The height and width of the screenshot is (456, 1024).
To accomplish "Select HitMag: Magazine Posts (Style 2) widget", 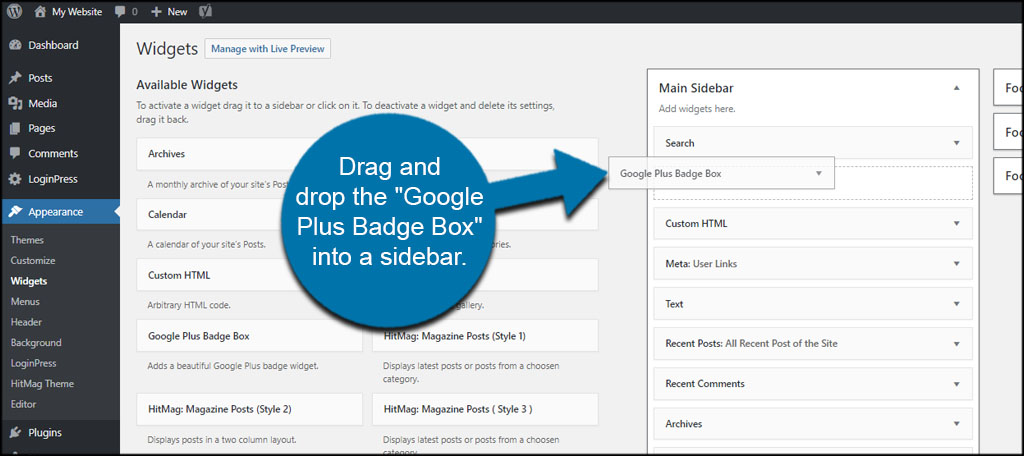I will coord(249,409).
